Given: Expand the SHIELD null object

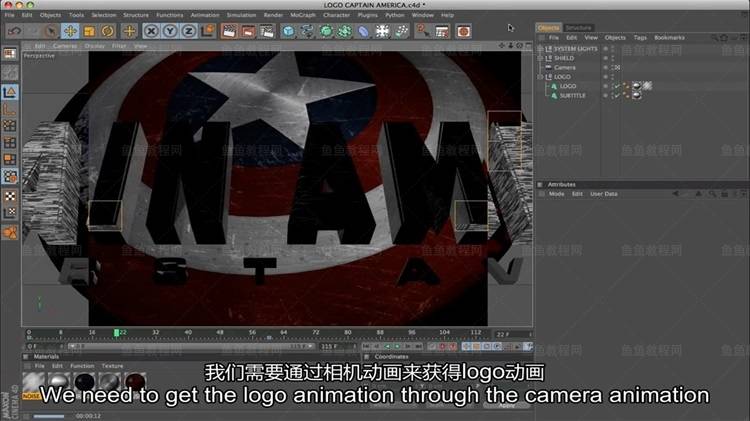Looking at the screenshot, I should 540,58.
